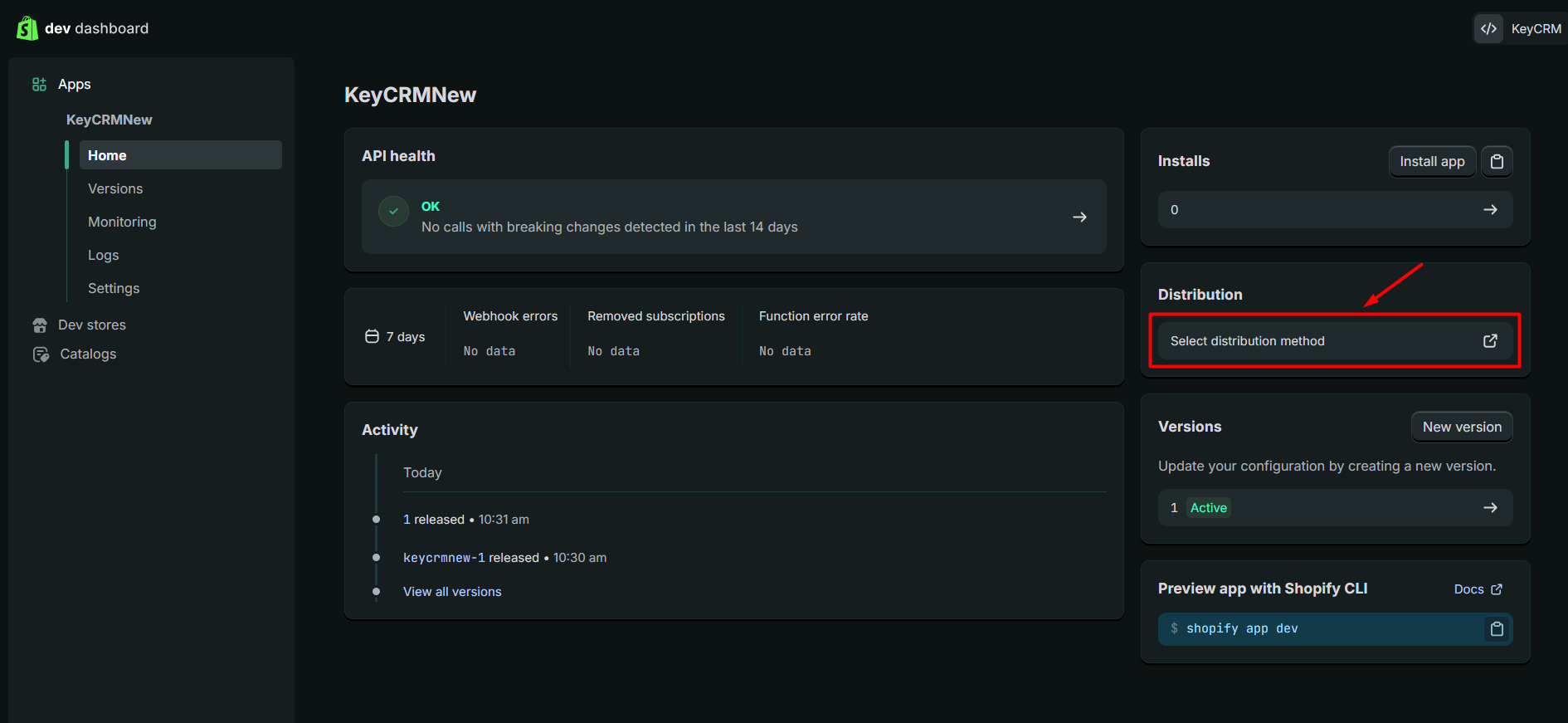Viewport: 1568px width, 723px height.
Task: Select Logs in the sidebar
Action: (104, 256)
